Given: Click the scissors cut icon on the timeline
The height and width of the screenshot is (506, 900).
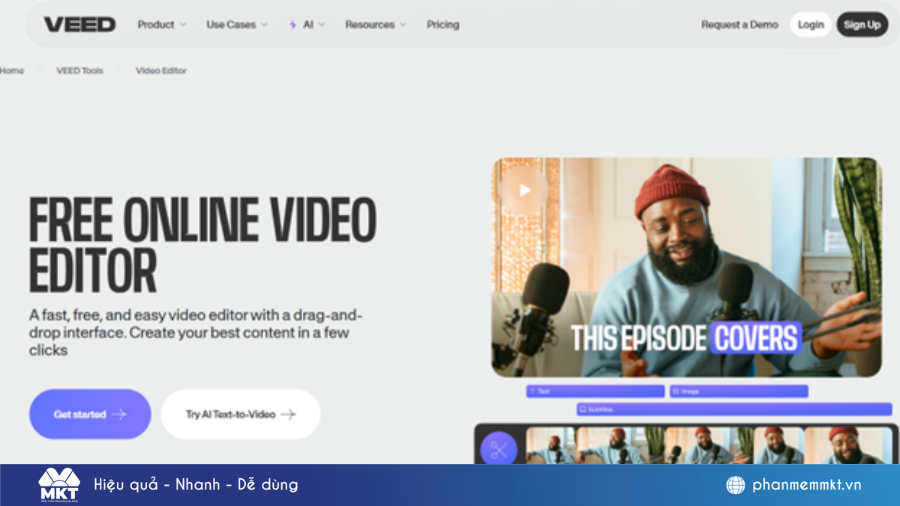Looking at the screenshot, I should click(x=499, y=449).
